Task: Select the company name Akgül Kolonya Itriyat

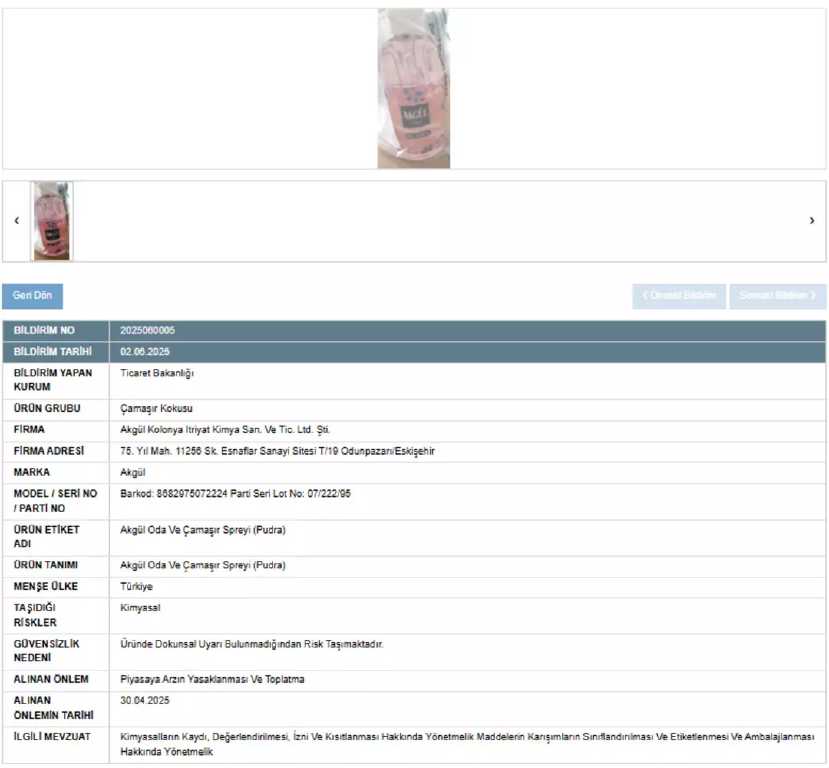Action: [x=225, y=430]
